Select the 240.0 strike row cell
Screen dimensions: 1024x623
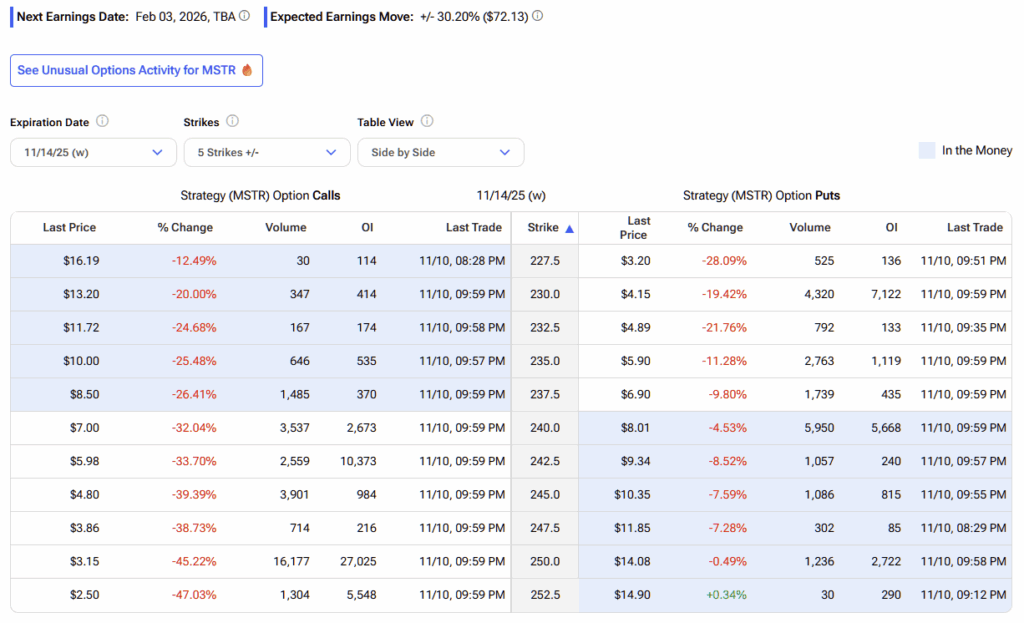(544, 428)
